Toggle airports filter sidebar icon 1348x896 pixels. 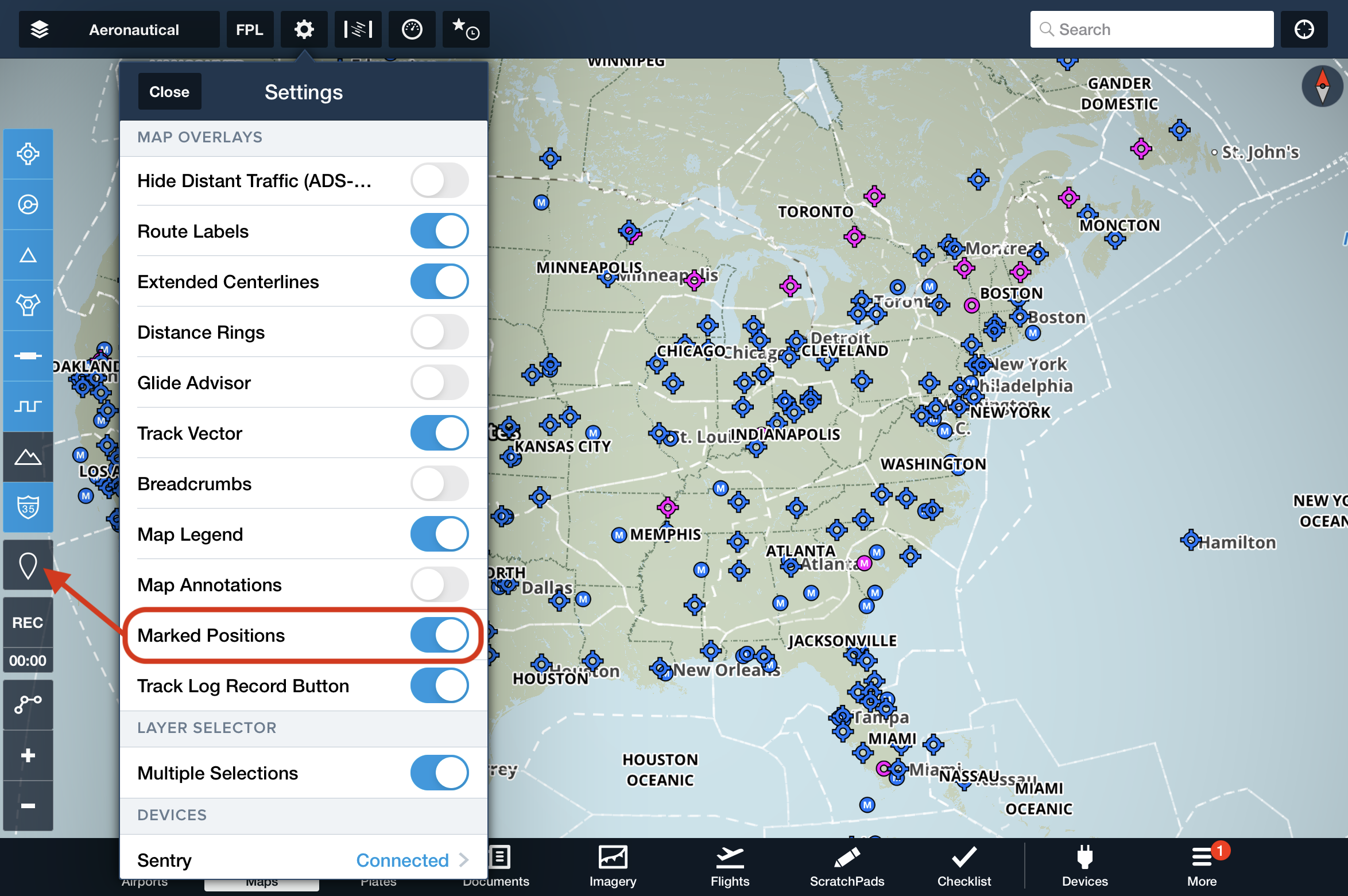(28, 154)
